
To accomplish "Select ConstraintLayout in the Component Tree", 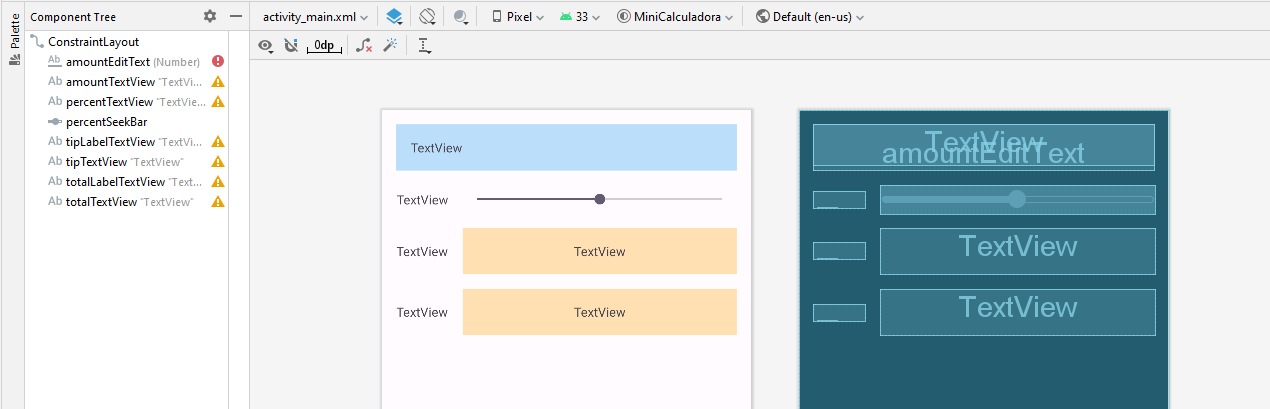I will 93,42.
